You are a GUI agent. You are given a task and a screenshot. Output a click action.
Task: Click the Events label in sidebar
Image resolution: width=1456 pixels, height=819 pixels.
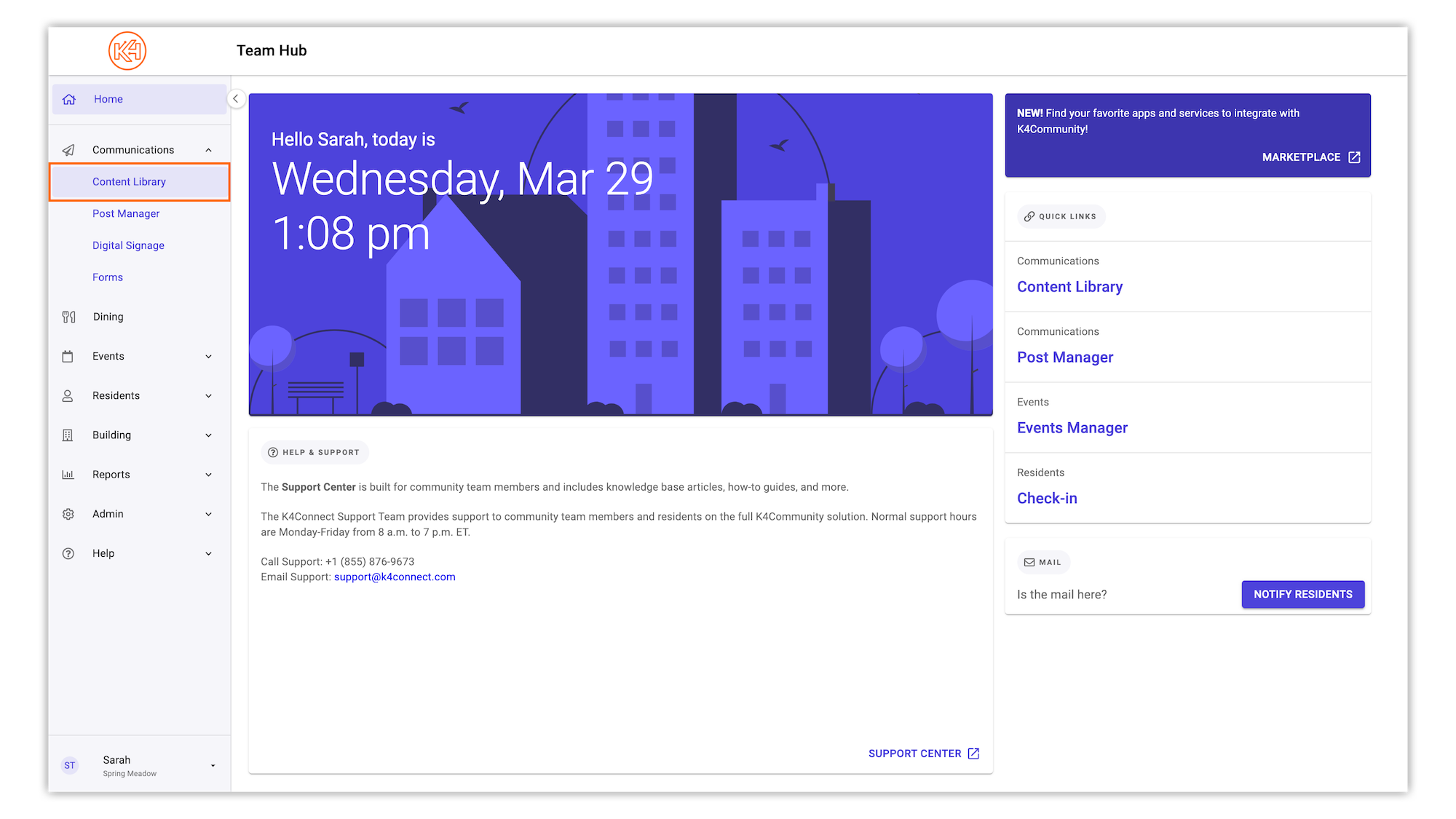tap(108, 356)
